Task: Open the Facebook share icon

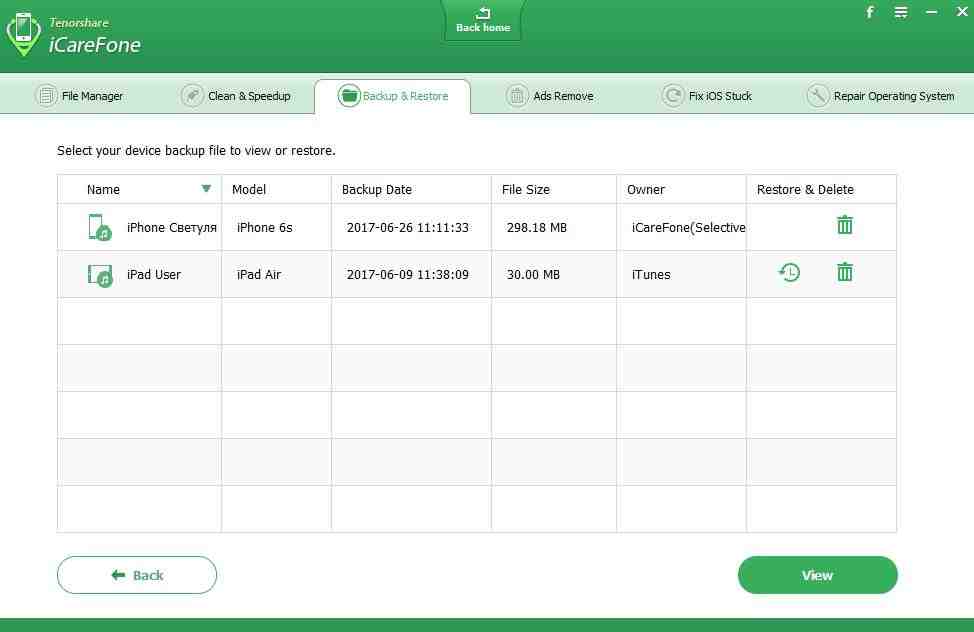Action: [x=870, y=12]
